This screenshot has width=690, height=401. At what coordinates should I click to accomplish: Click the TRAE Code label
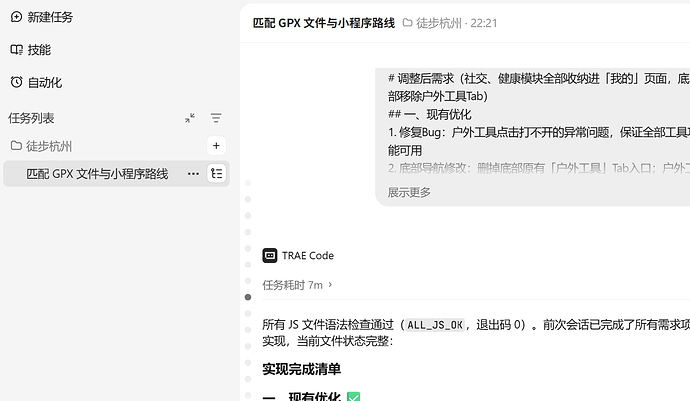tap(308, 256)
